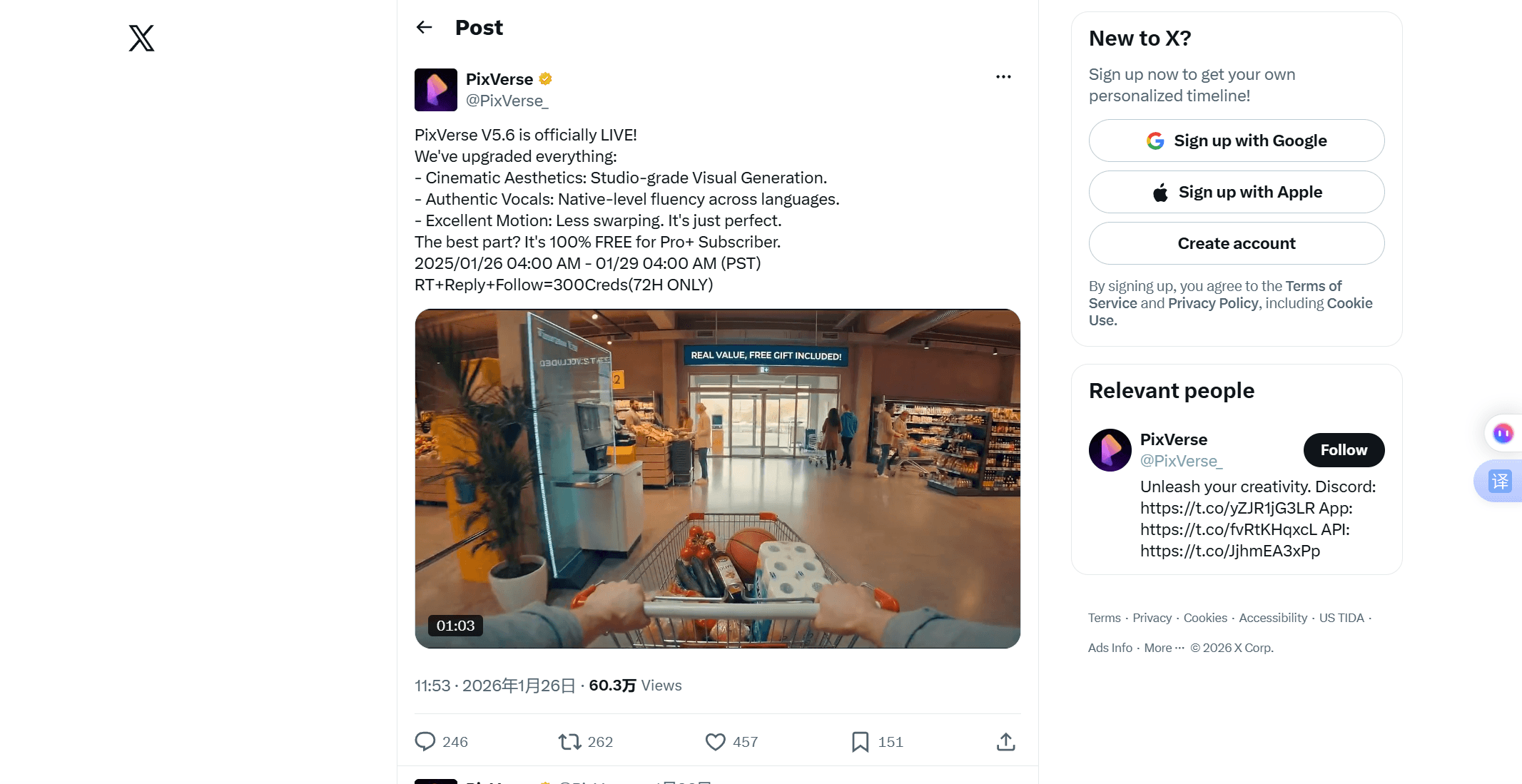Sign up with Apple
The width and height of the screenshot is (1522, 784).
1237,192
